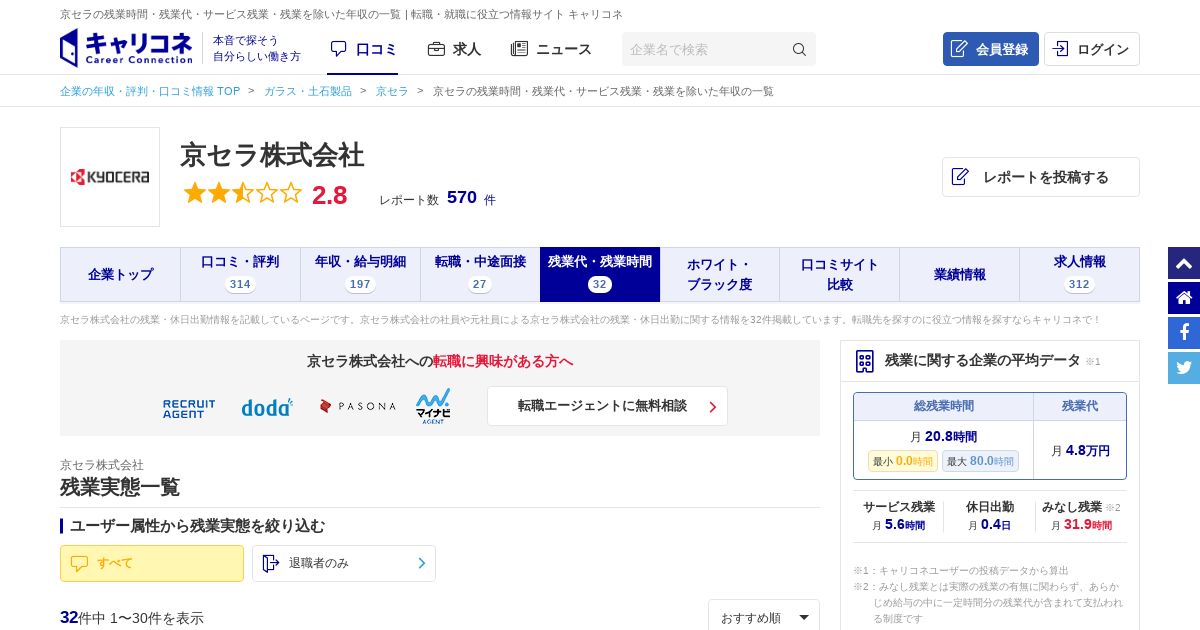Click 休日出勤 月 0.4日 value
The image size is (1200, 630).
click(989, 524)
